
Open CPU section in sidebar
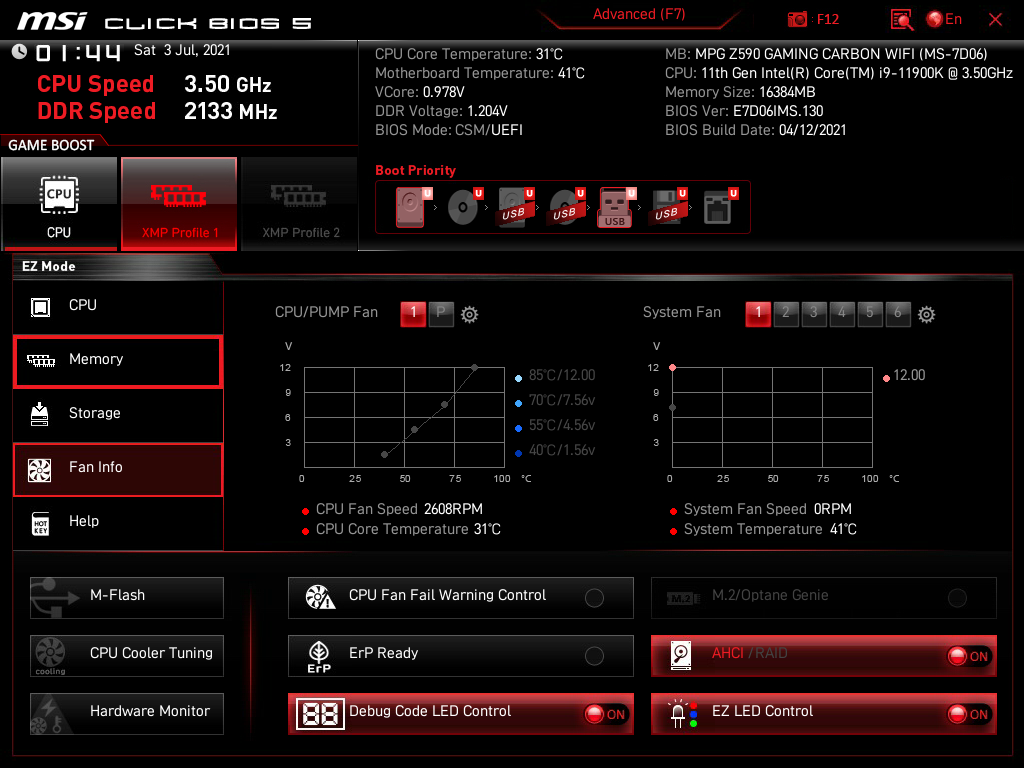coord(118,307)
